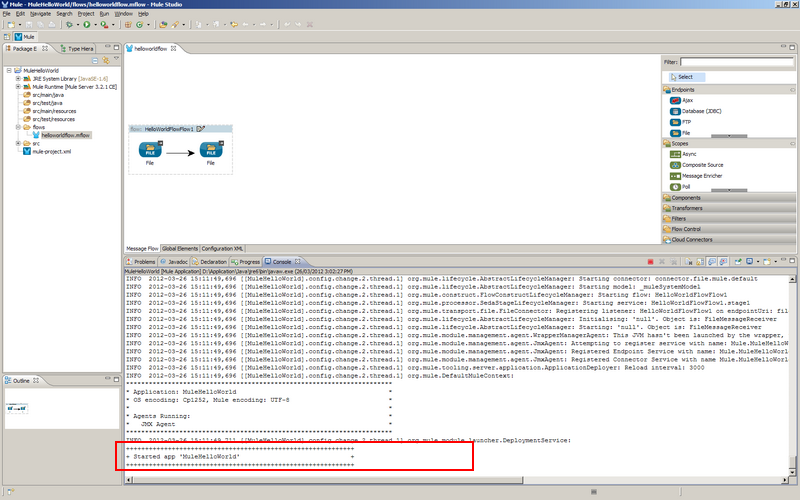Switch to the Problems tab
This screenshot has width=800, height=500.
[x=141, y=262]
